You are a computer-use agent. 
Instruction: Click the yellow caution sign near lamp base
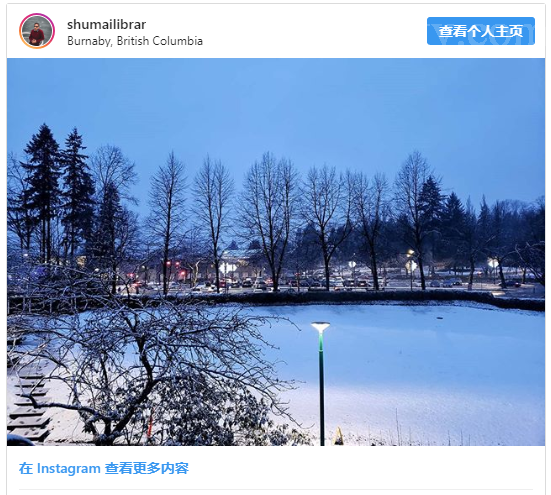(x=338, y=436)
